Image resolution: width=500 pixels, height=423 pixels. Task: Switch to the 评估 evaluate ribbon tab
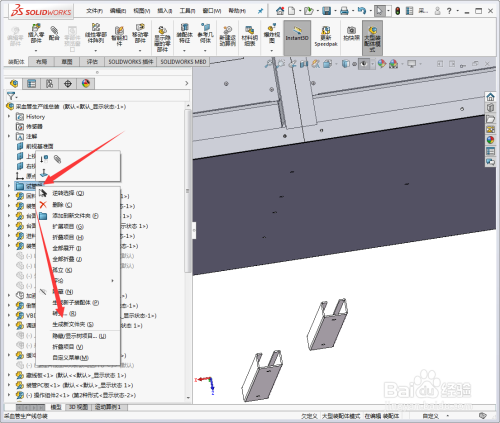(x=92, y=62)
